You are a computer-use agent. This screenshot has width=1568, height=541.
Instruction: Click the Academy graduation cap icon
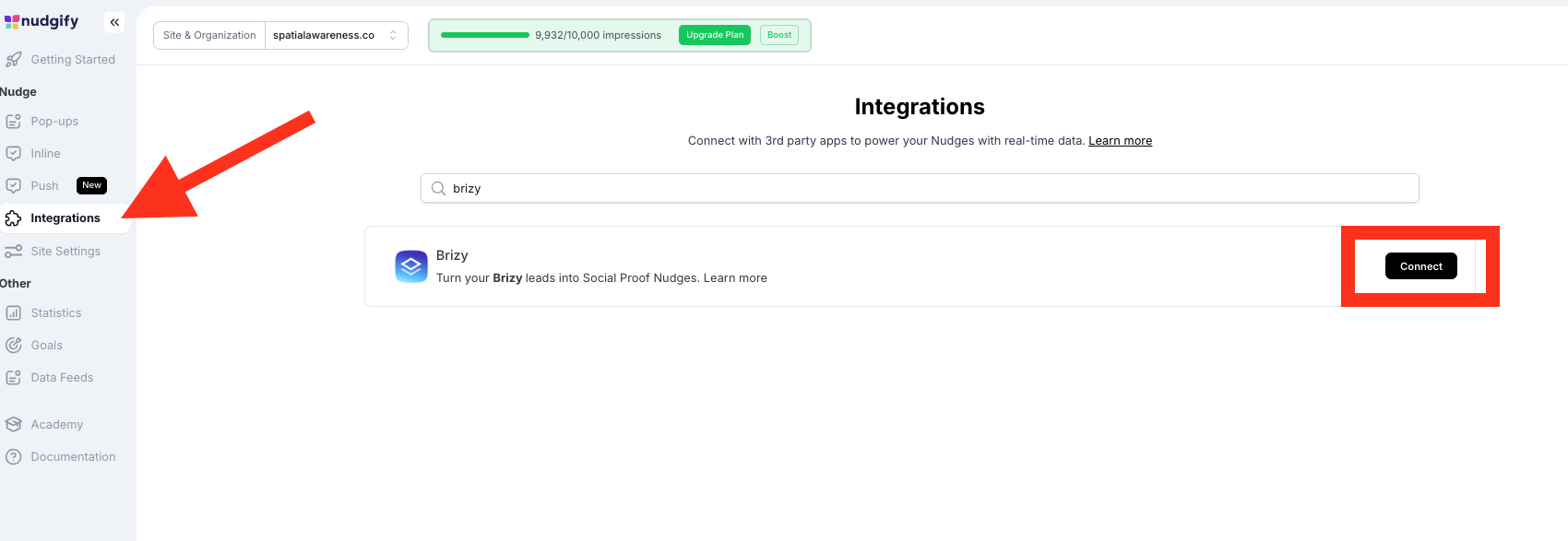pyautogui.click(x=14, y=425)
